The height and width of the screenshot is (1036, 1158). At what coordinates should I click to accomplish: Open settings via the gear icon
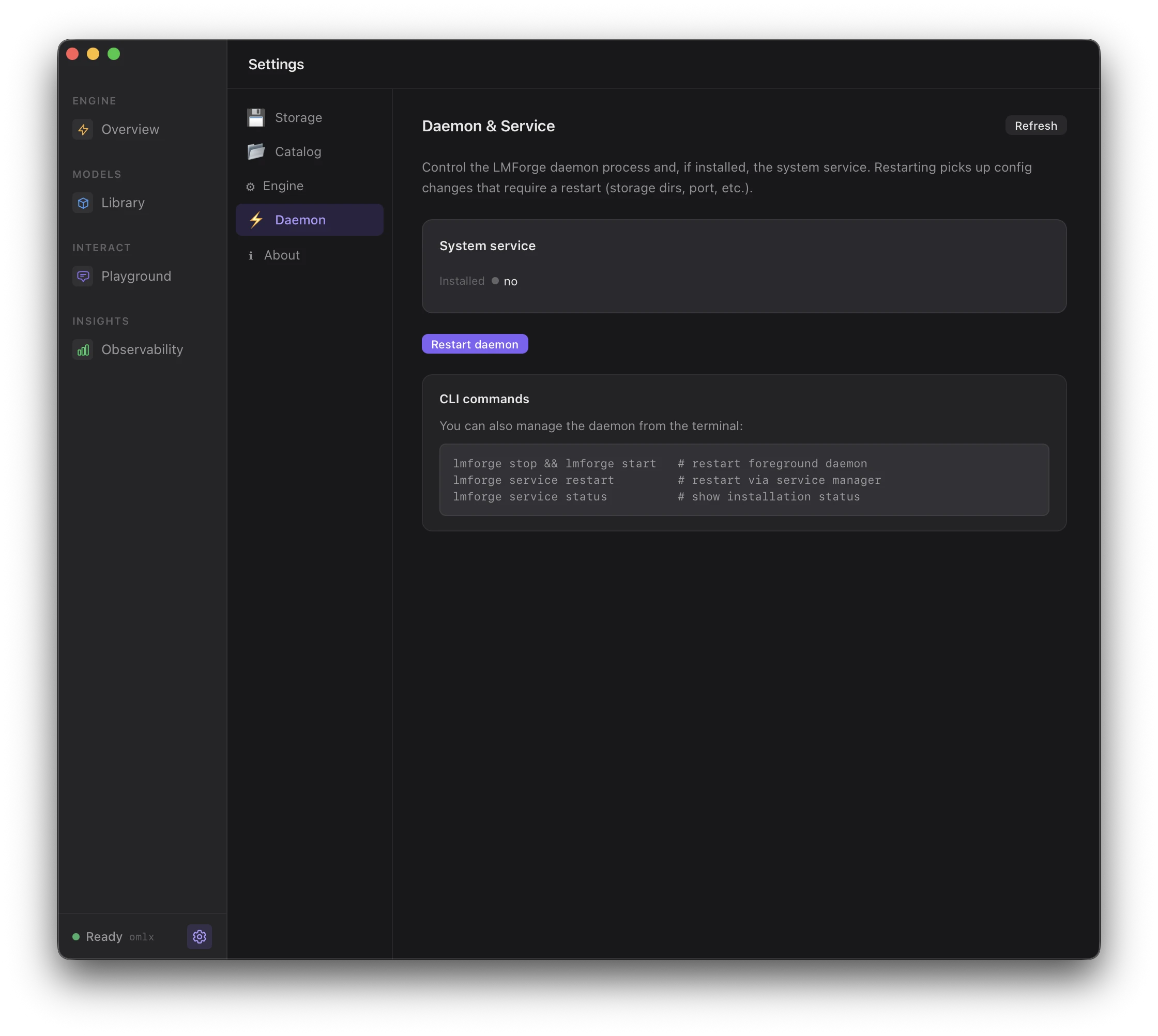pos(199,936)
